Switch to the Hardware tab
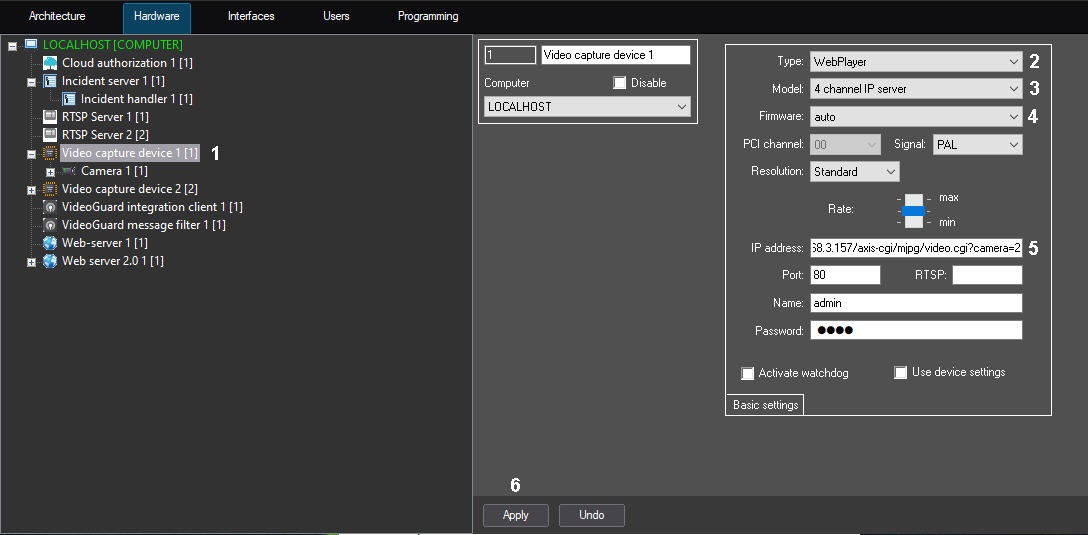 click(156, 16)
